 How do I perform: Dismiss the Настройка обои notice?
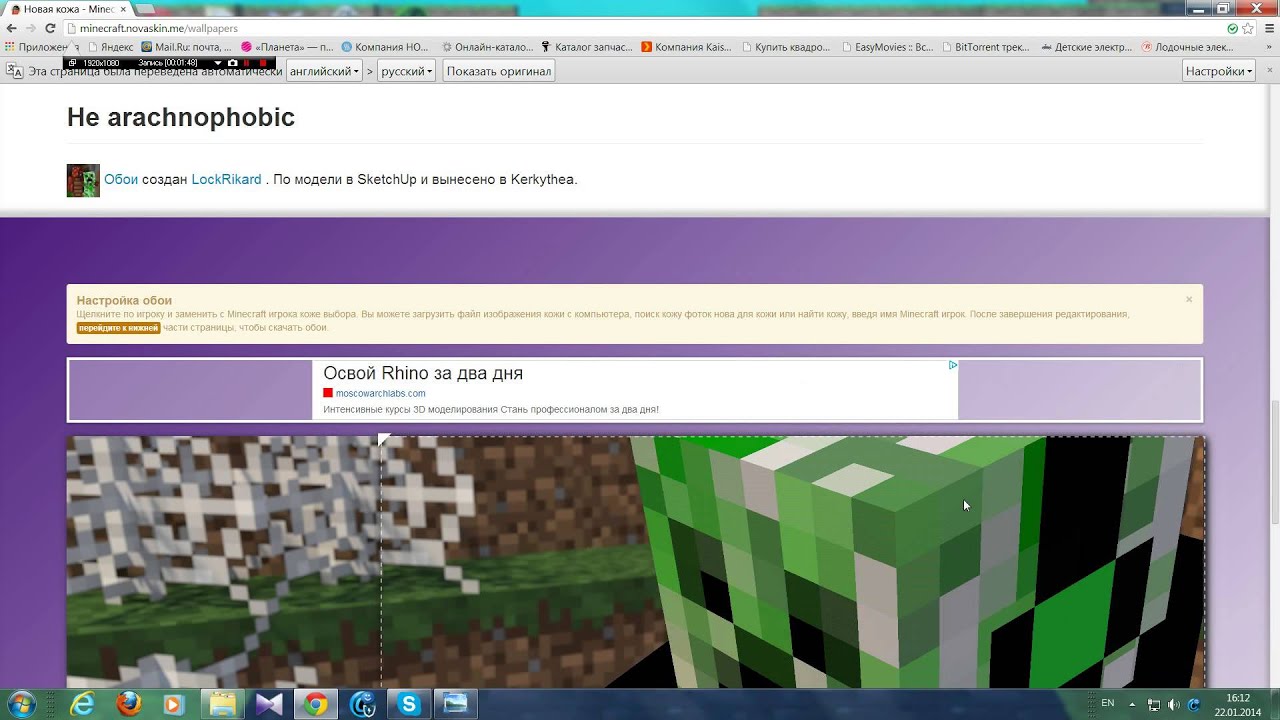pyautogui.click(x=1189, y=299)
